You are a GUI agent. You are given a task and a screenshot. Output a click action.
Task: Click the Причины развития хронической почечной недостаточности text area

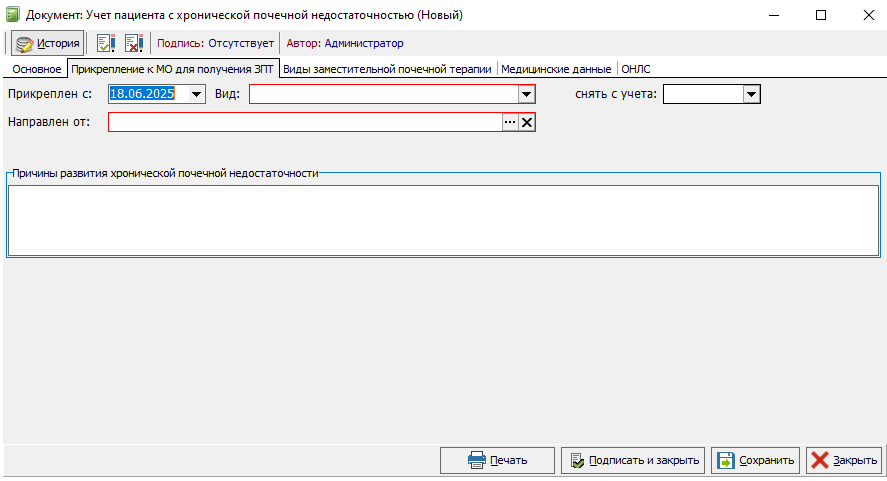click(444, 221)
